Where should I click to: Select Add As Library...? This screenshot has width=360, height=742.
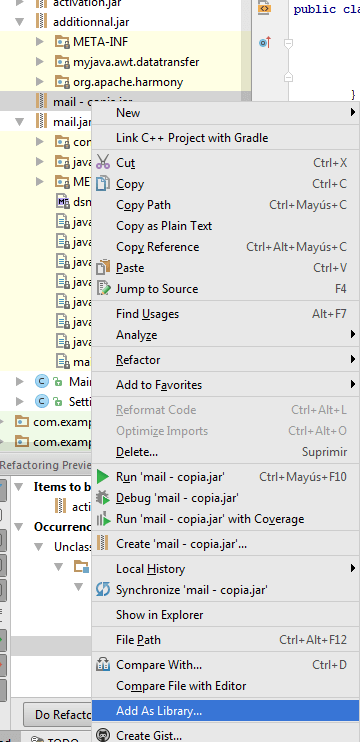(225, 711)
